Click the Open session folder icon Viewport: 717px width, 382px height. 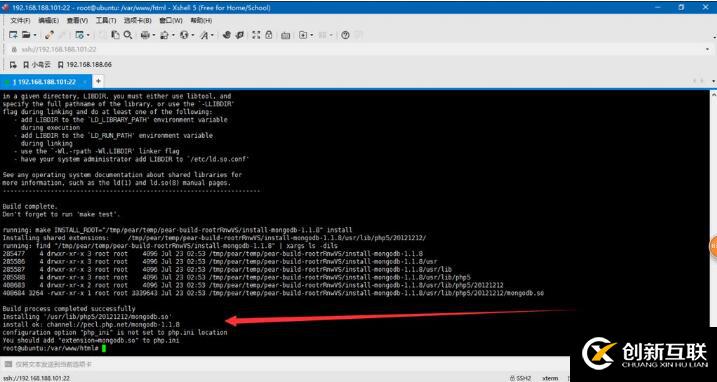[26, 35]
